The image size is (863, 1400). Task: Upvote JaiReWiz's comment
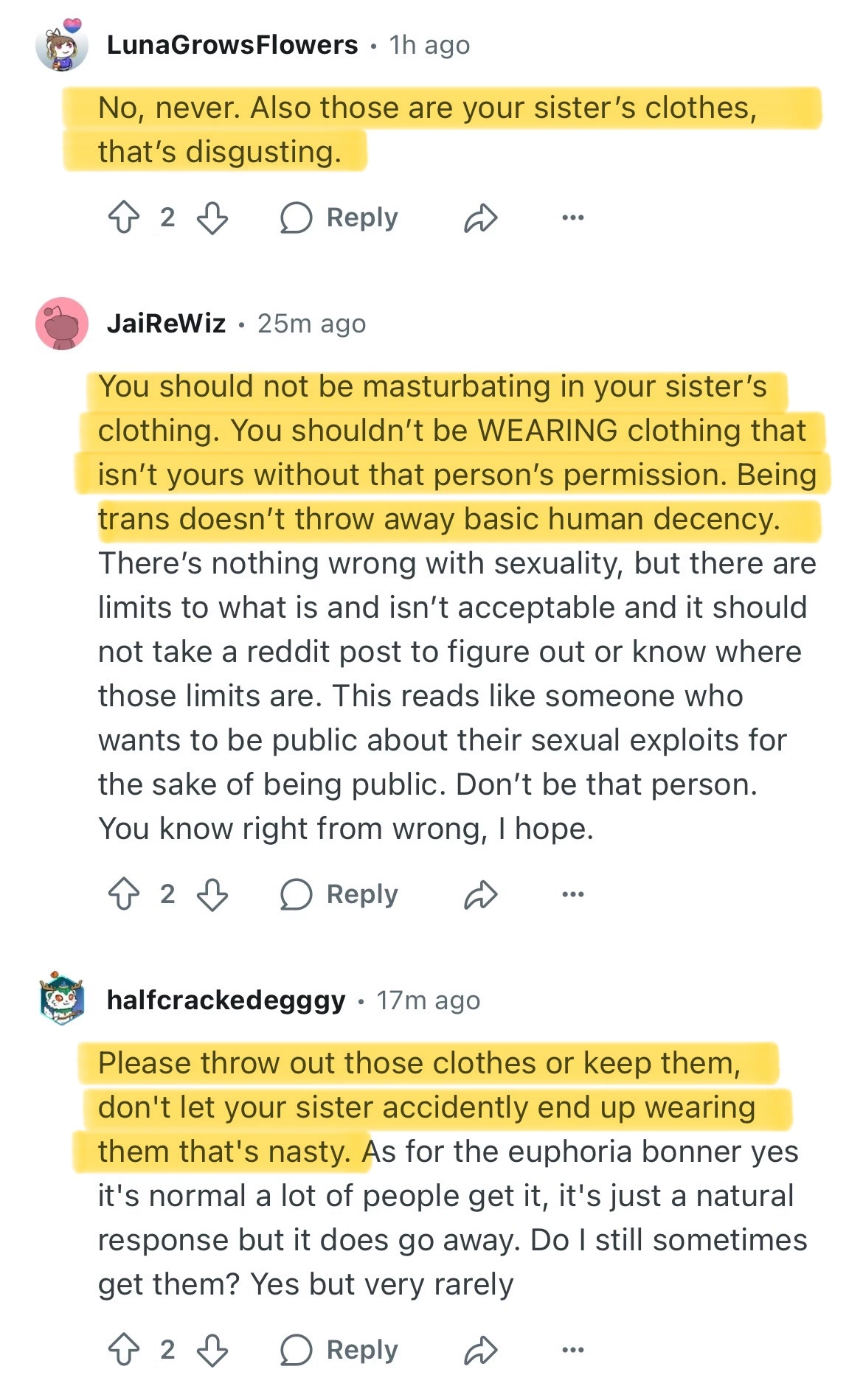[124, 894]
